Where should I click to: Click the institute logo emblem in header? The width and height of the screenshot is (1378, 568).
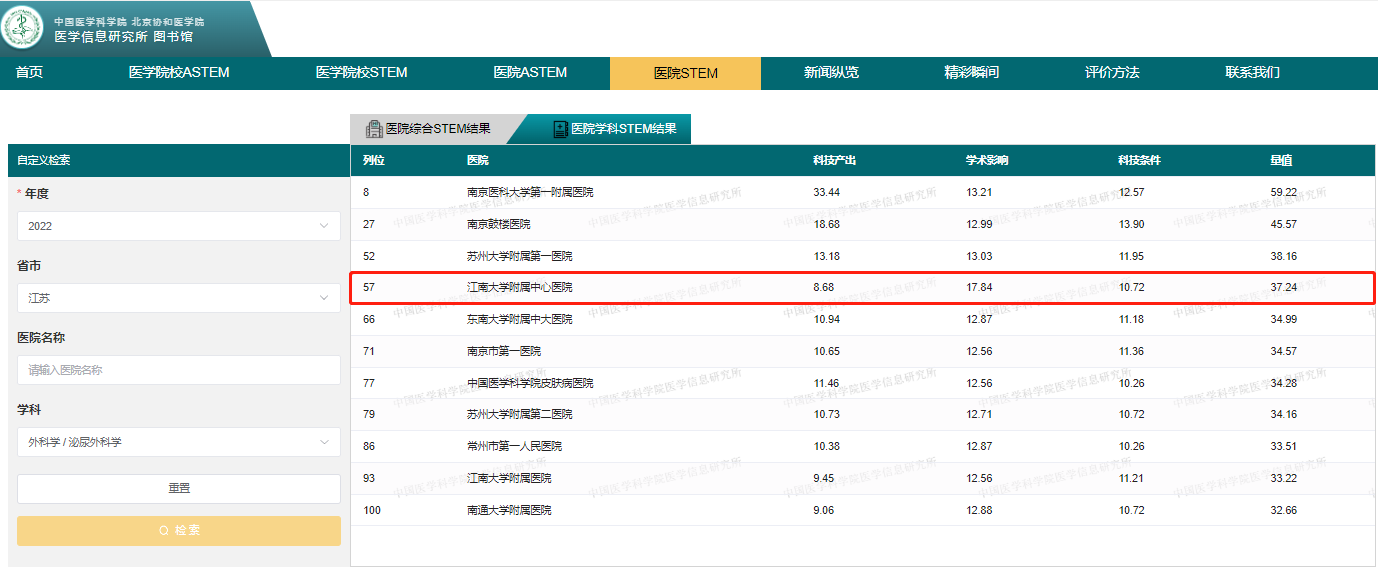pos(23,27)
